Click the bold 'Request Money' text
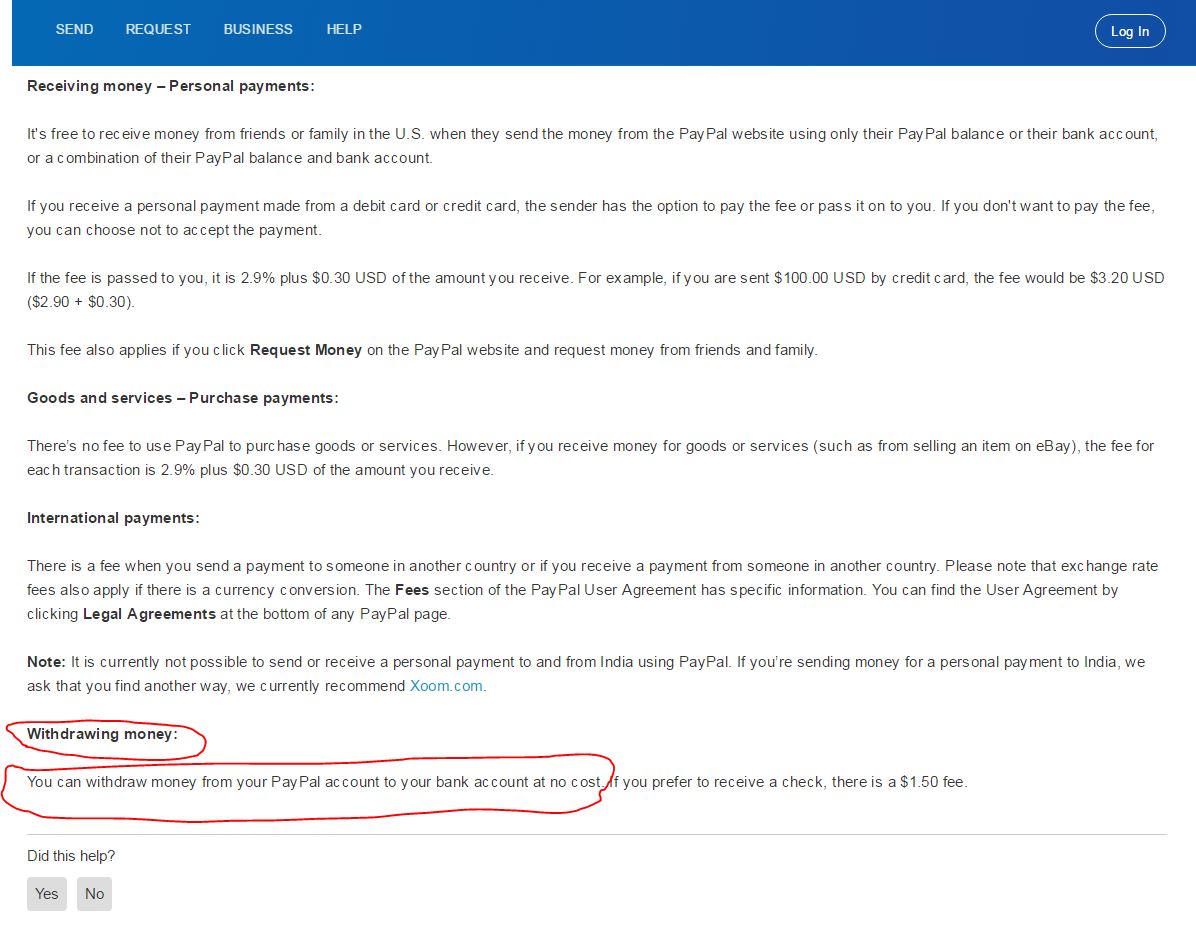Viewport: 1196px width, 938px height. (305, 350)
